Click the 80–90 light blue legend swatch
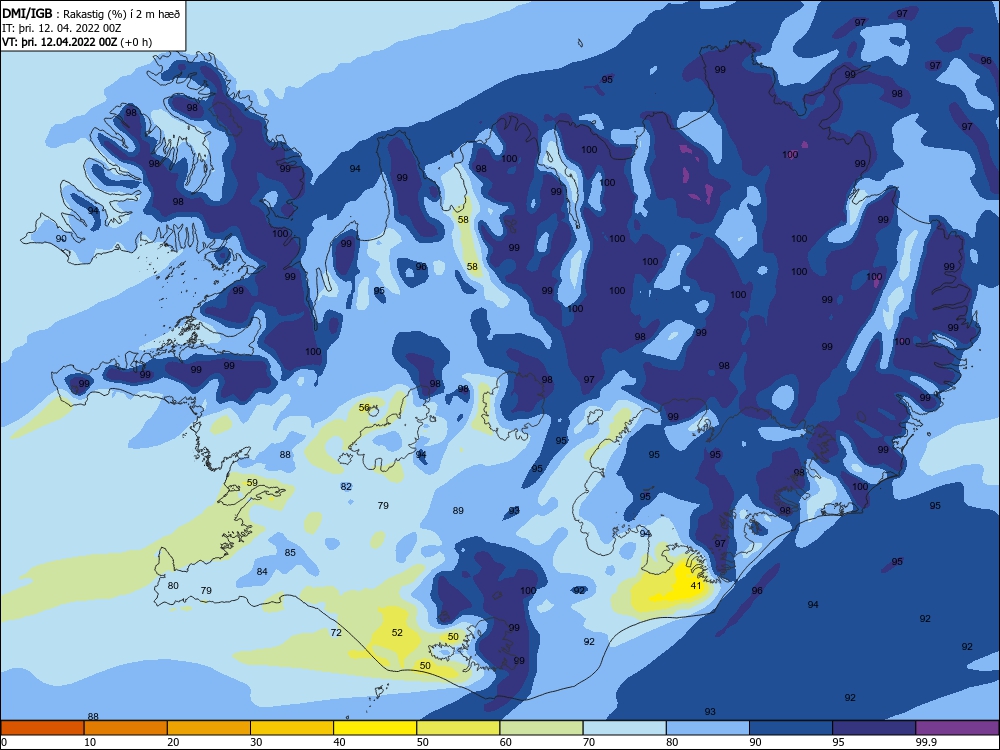This screenshot has width=1000, height=750. [708, 728]
